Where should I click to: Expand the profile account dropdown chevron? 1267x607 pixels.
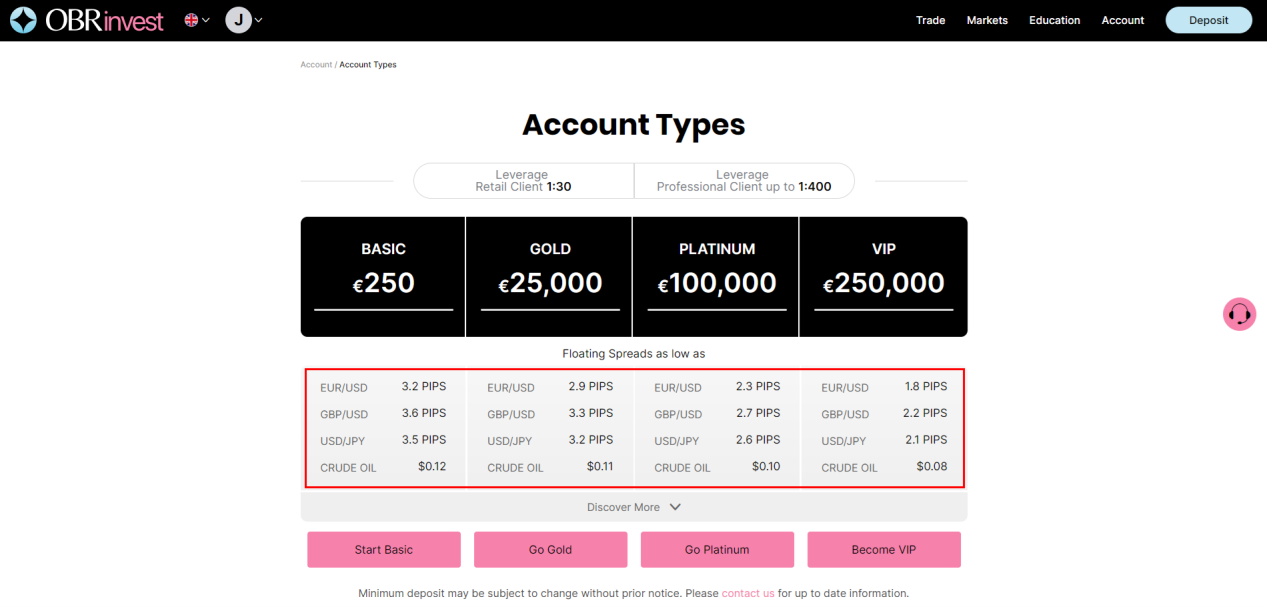(x=258, y=20)
